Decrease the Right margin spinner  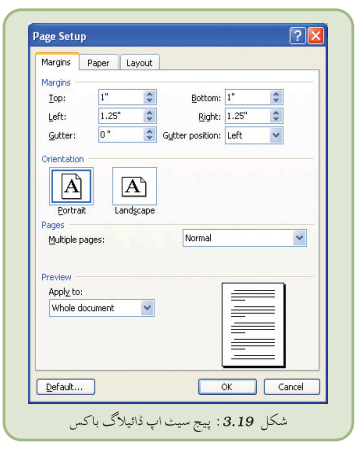click(276, 119)
